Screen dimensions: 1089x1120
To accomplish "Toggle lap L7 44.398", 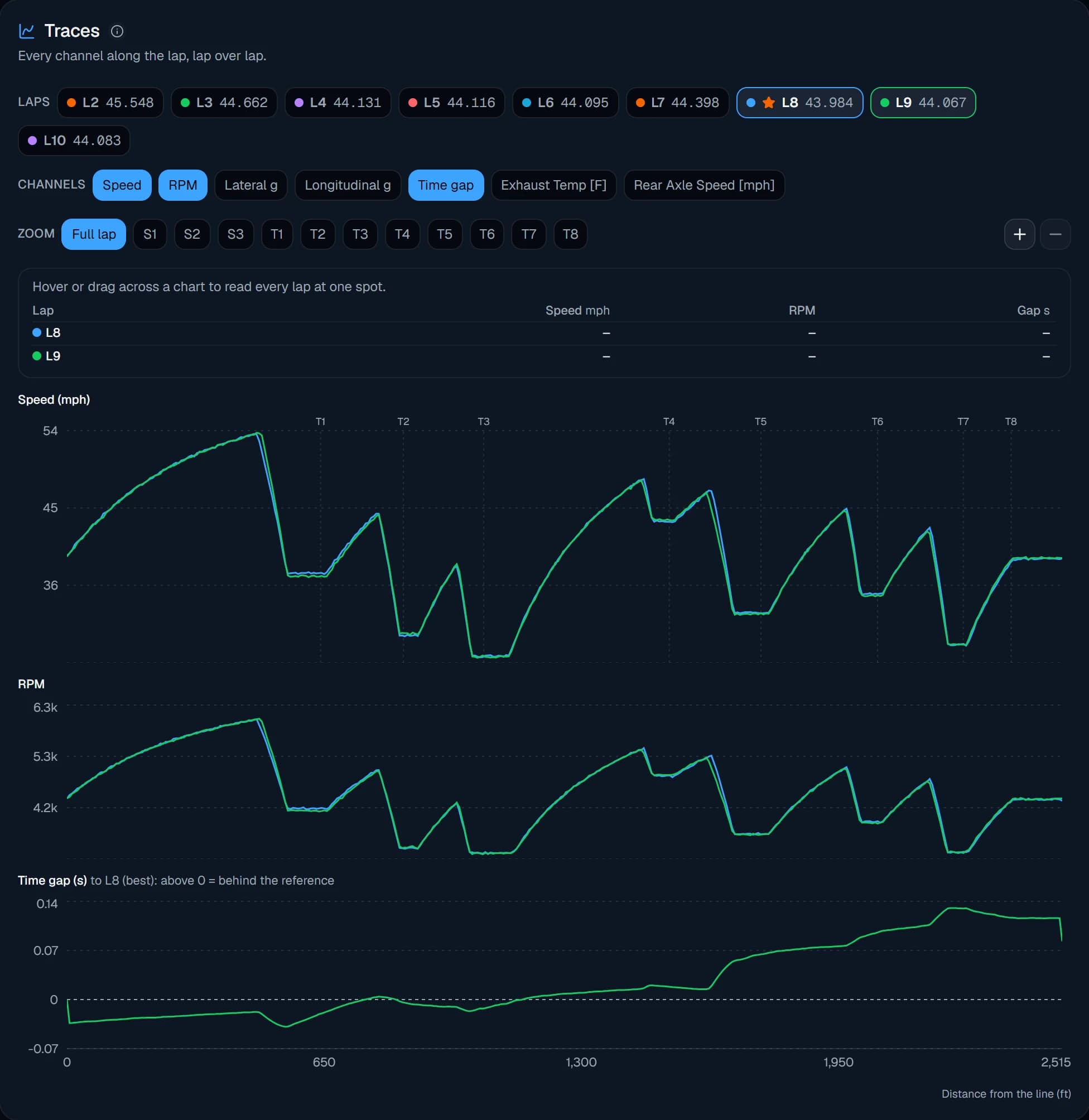I will coord(678,102).
